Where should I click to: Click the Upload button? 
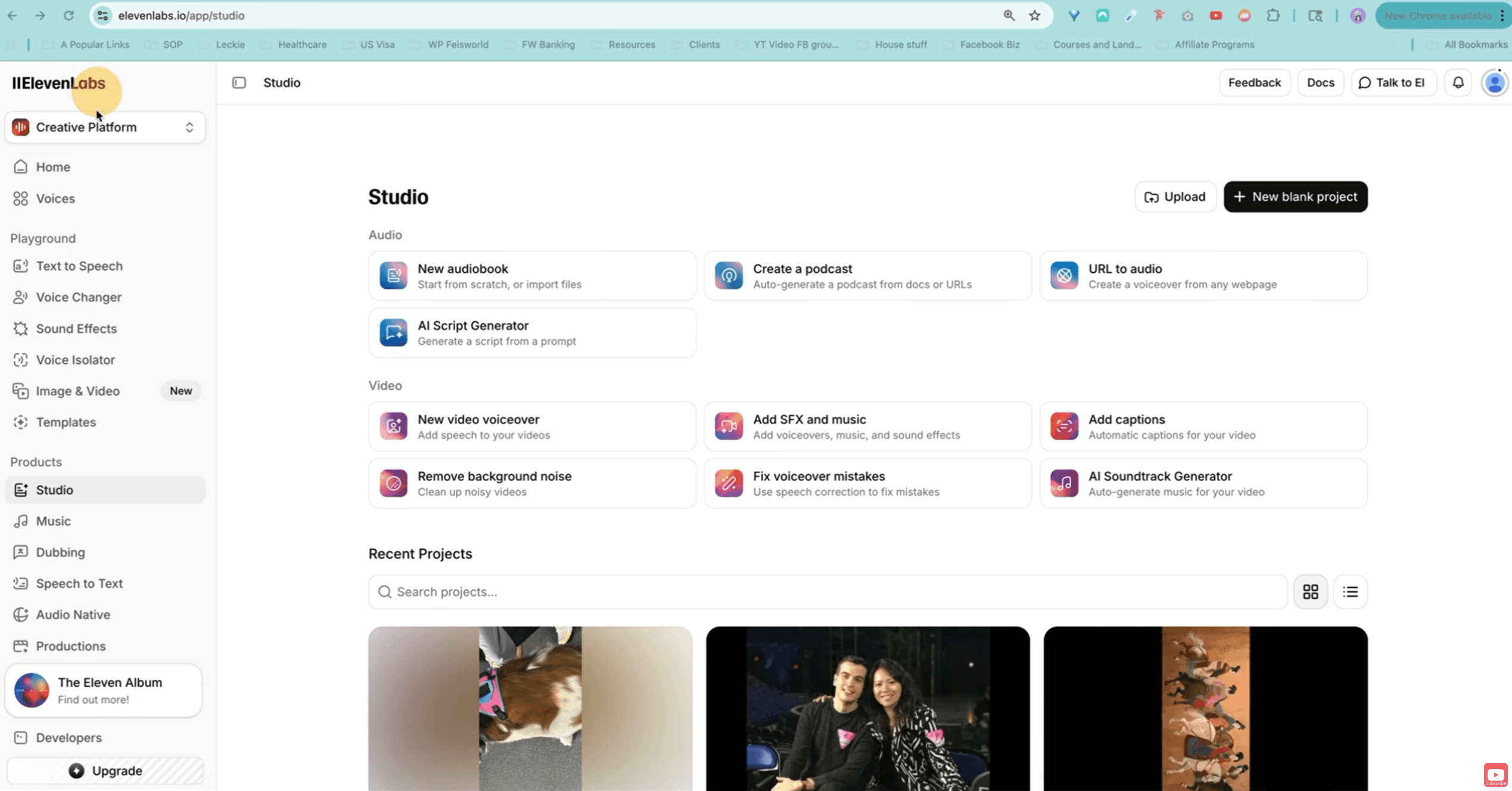pyautogui.click(x=1175, y=197)
